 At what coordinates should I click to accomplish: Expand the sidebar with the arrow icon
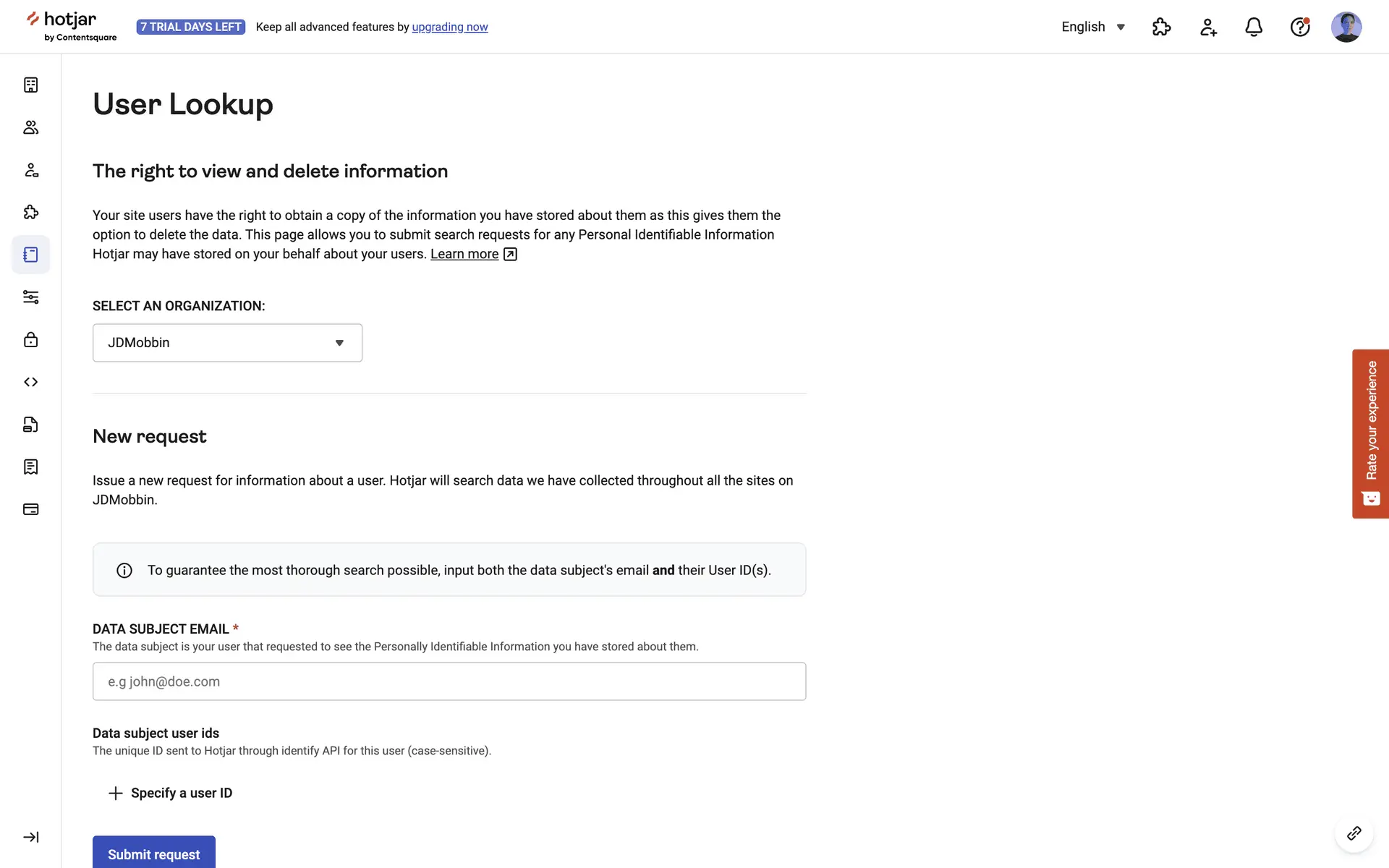click(30, 837)
